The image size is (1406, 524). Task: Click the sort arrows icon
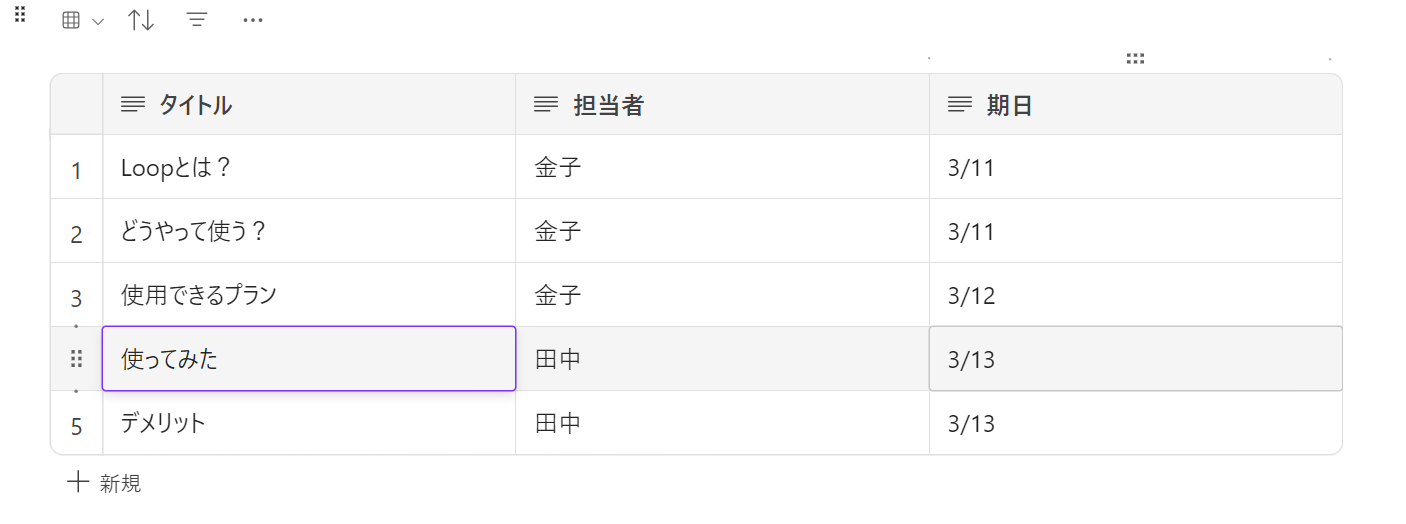141,20
